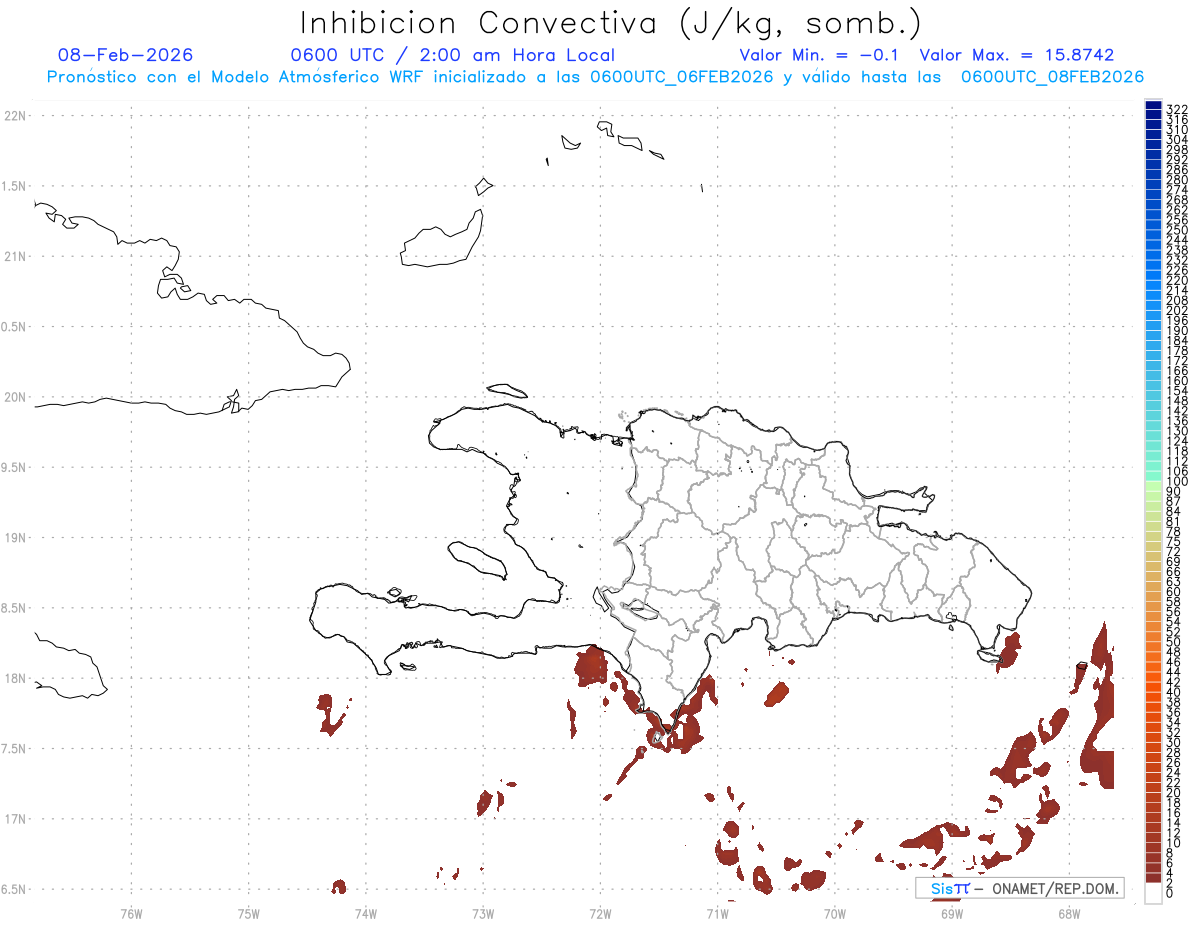Click the '18N' latitude label
1200x927 pixels.
point(14,678)
